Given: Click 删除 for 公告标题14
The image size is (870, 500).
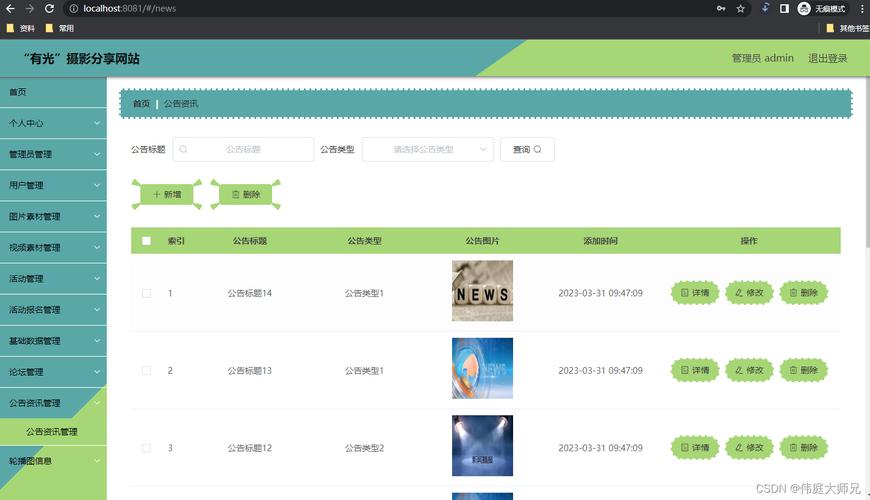Looking at the screenshot, I should (x=803, y=292).
